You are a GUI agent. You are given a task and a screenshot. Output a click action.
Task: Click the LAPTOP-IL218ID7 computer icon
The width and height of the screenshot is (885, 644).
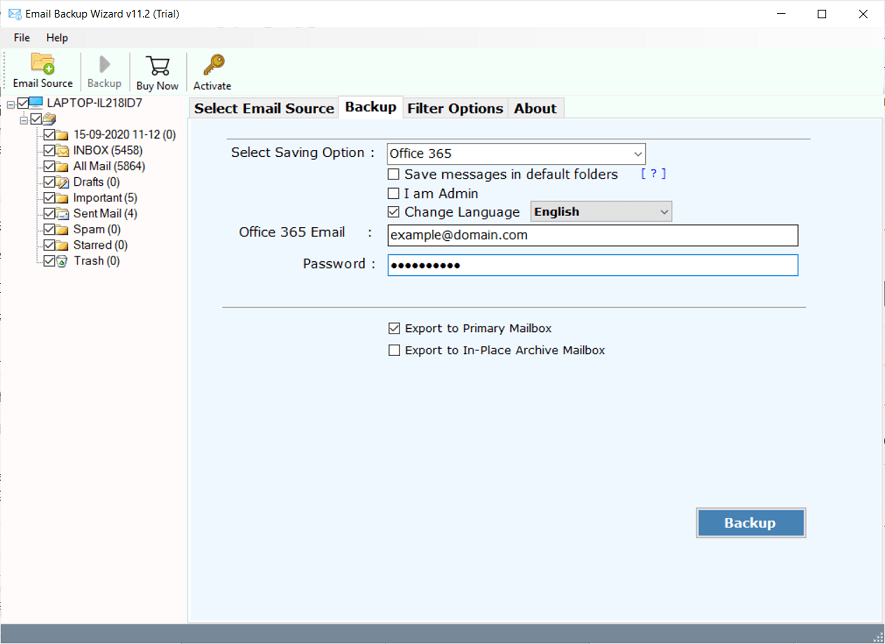[36, 103]
